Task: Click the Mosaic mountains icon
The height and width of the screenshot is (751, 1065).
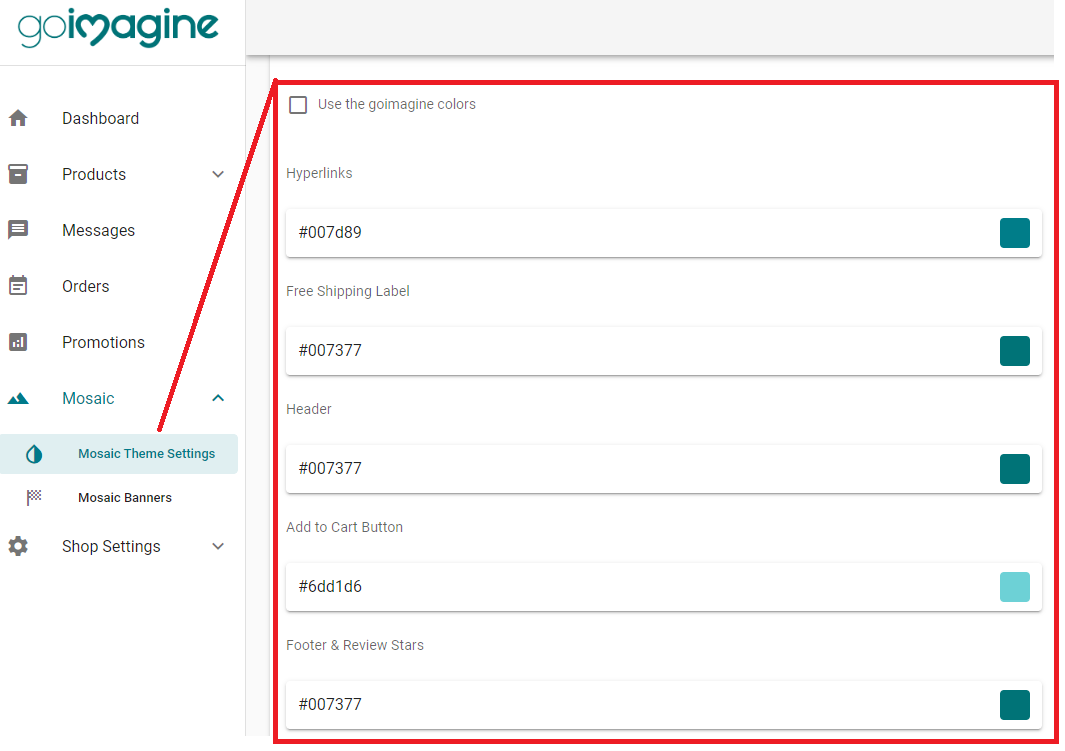Action: click(18, 398)
